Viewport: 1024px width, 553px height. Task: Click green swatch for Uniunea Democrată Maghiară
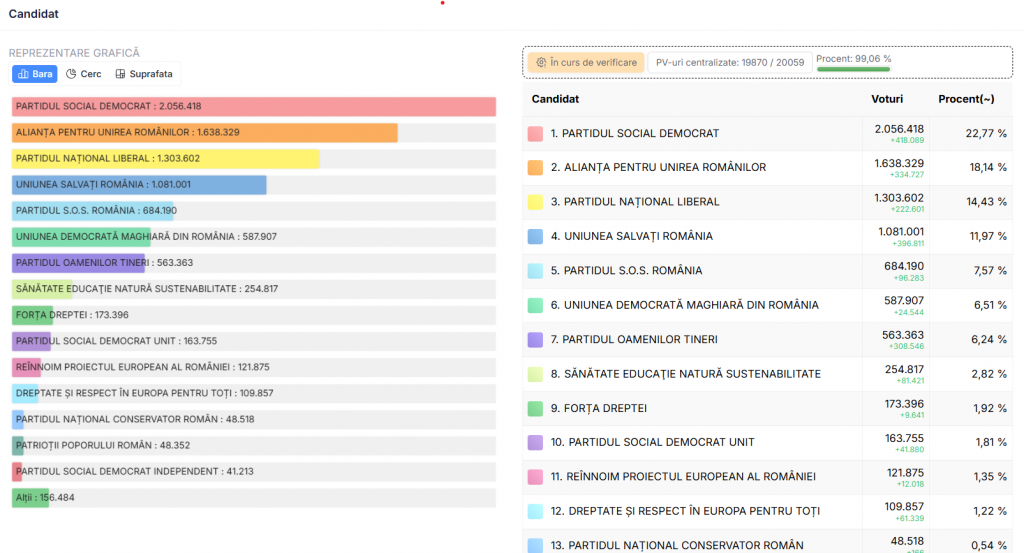[535, 305]
